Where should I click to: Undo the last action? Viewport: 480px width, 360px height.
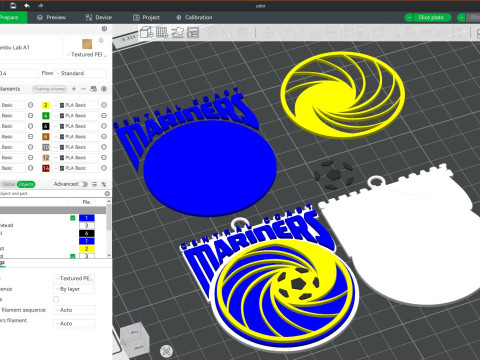27,6
